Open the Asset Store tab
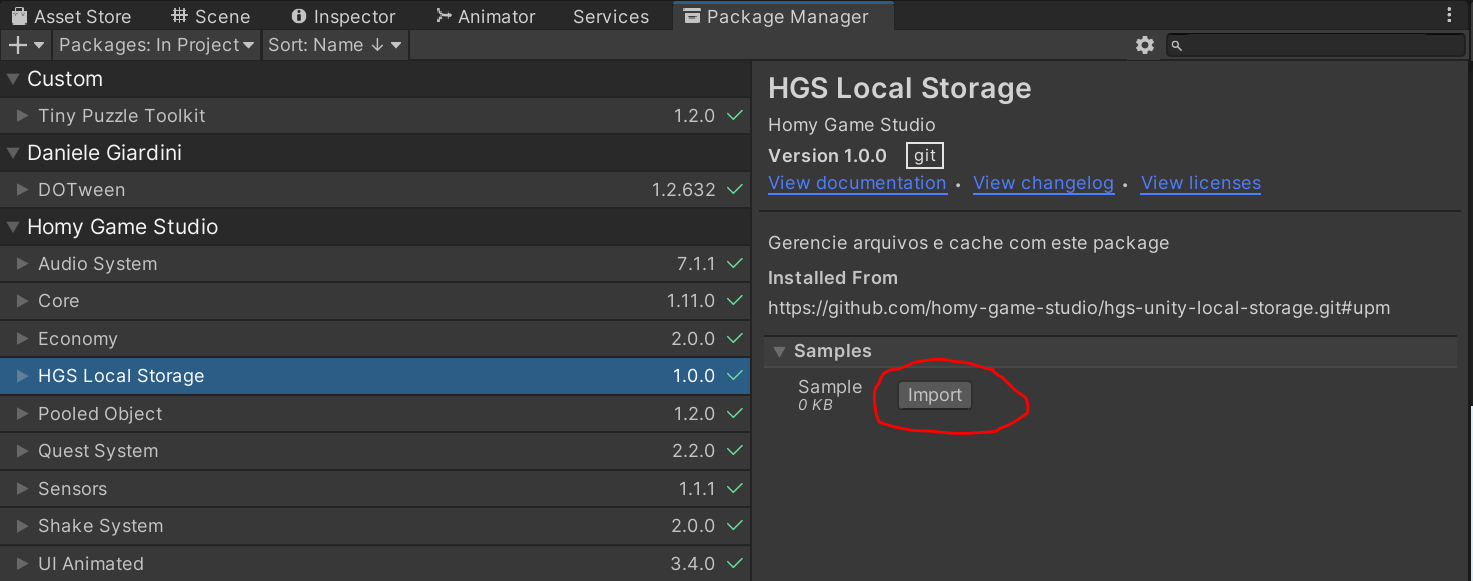The height and width of the screenshot is (581, 1473). point(71,16)
